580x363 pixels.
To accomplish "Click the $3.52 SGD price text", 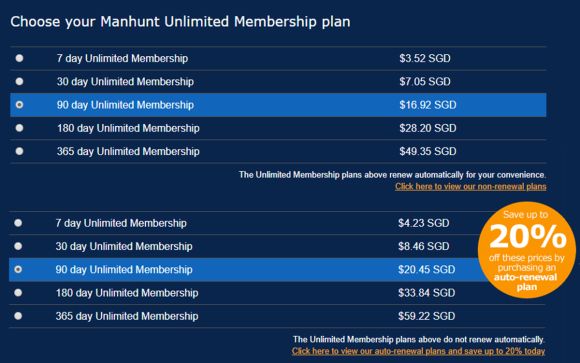I will tap(425, 58).
